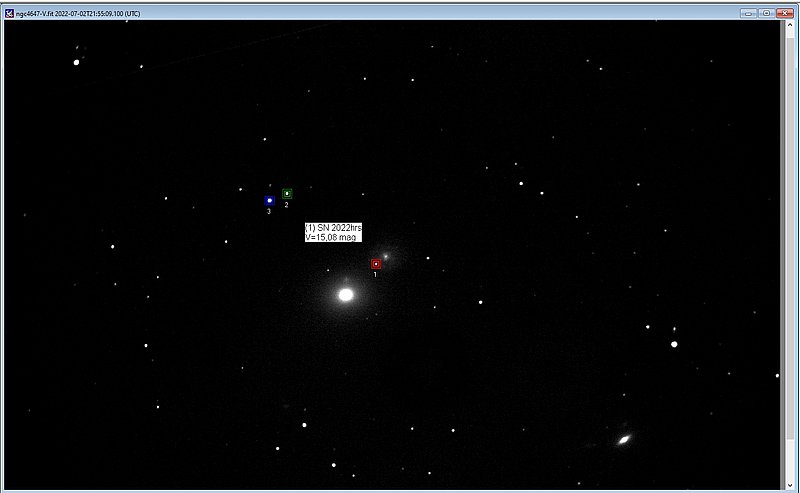800x493 pixels.
Task: Click the number 3 under the blue marker
Action: click(268, 212)
